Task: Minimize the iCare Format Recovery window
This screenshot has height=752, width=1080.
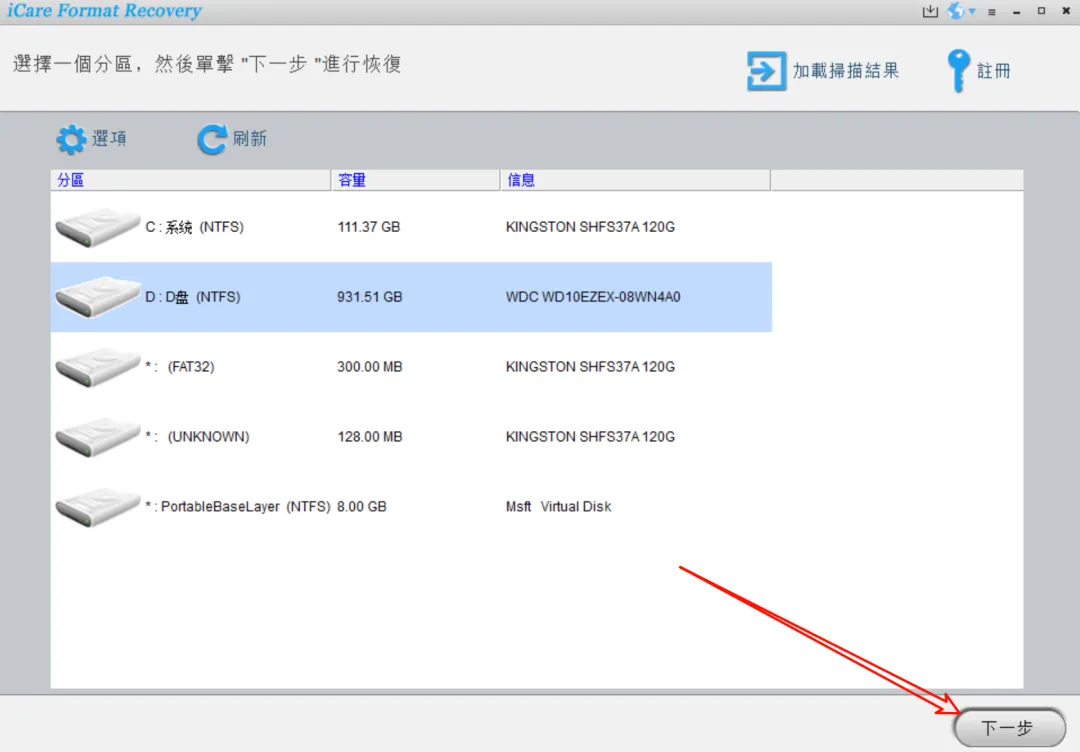Action: tap(1017, 12)
